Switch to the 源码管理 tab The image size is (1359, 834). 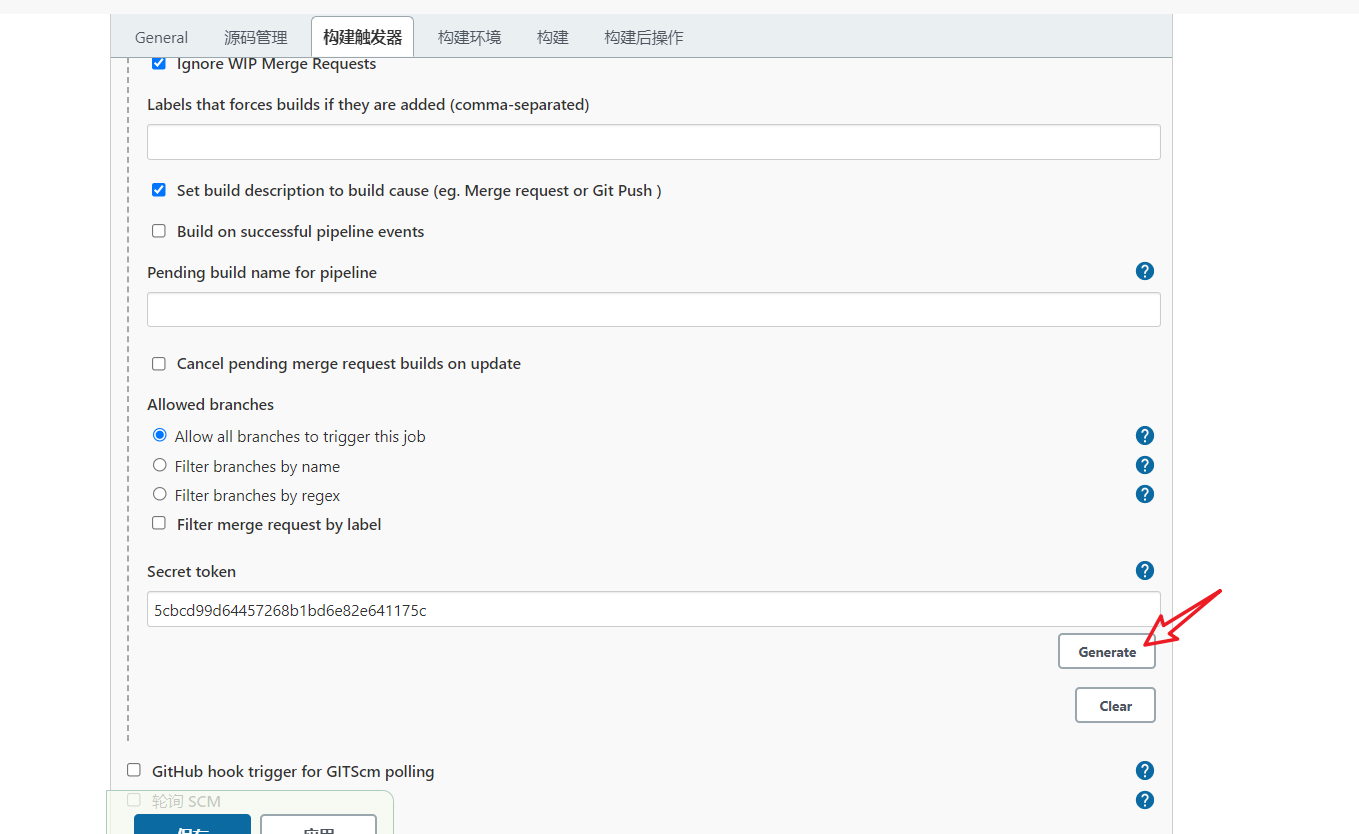click(x=256, y=38)
